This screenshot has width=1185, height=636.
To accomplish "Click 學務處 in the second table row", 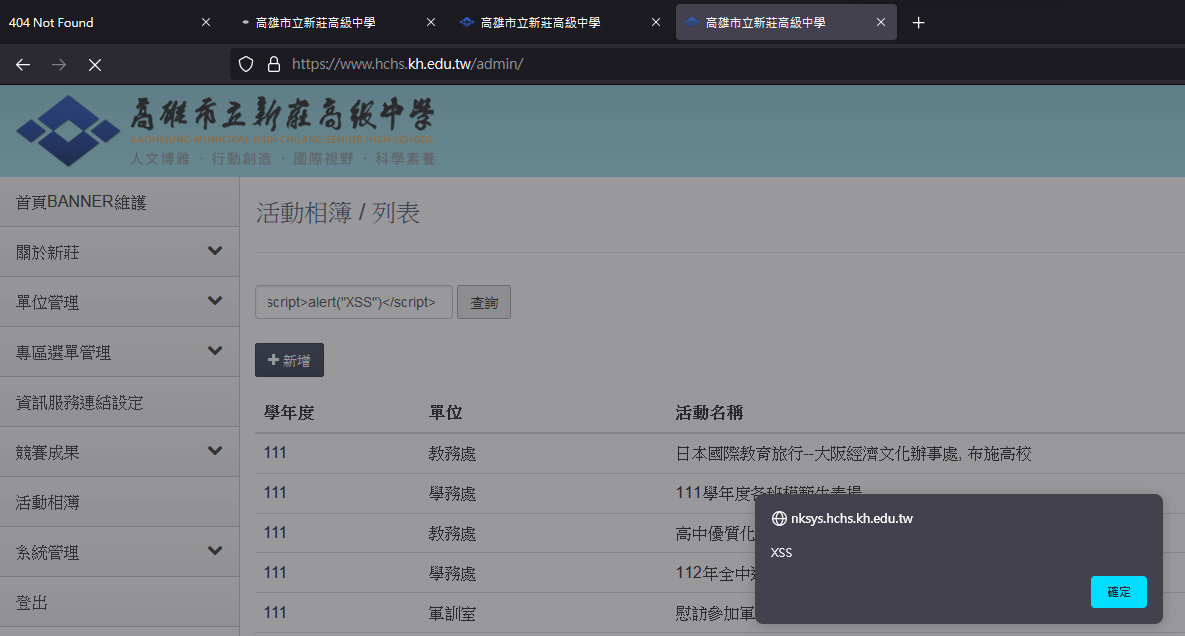I will pyautogui.click(x=452, y=494).
